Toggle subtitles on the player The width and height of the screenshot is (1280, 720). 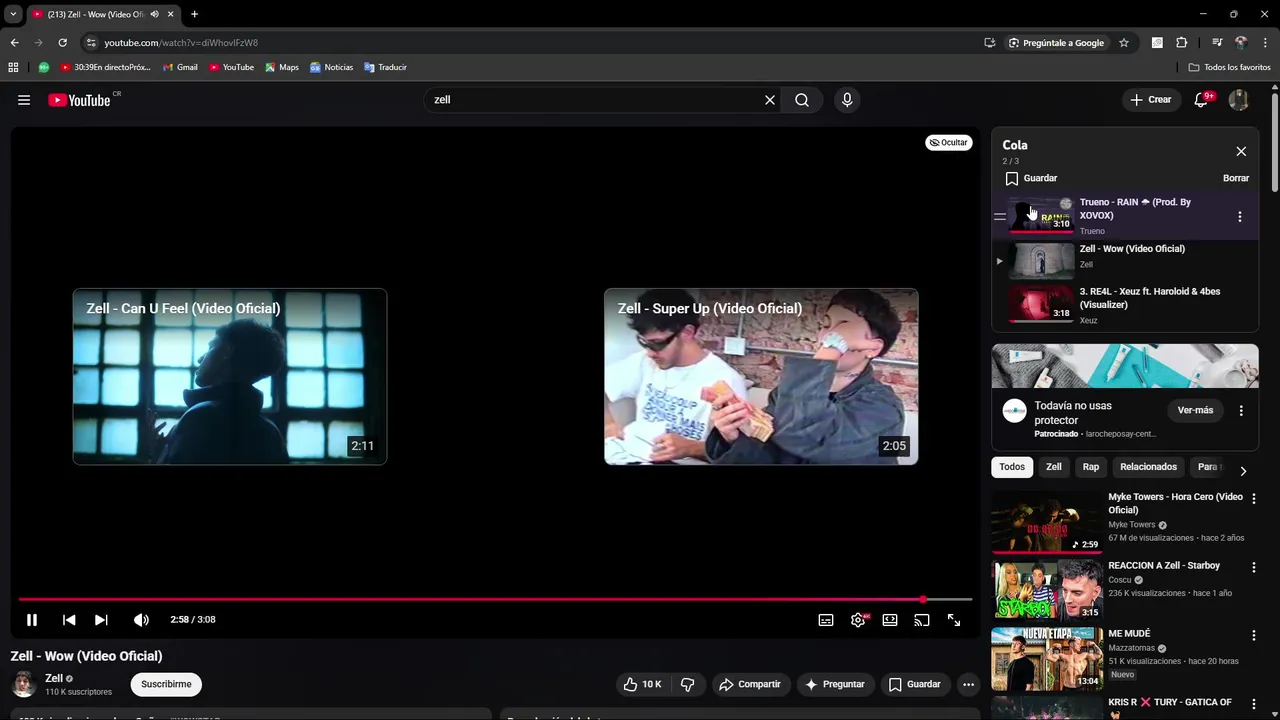[x=826, y=620]
